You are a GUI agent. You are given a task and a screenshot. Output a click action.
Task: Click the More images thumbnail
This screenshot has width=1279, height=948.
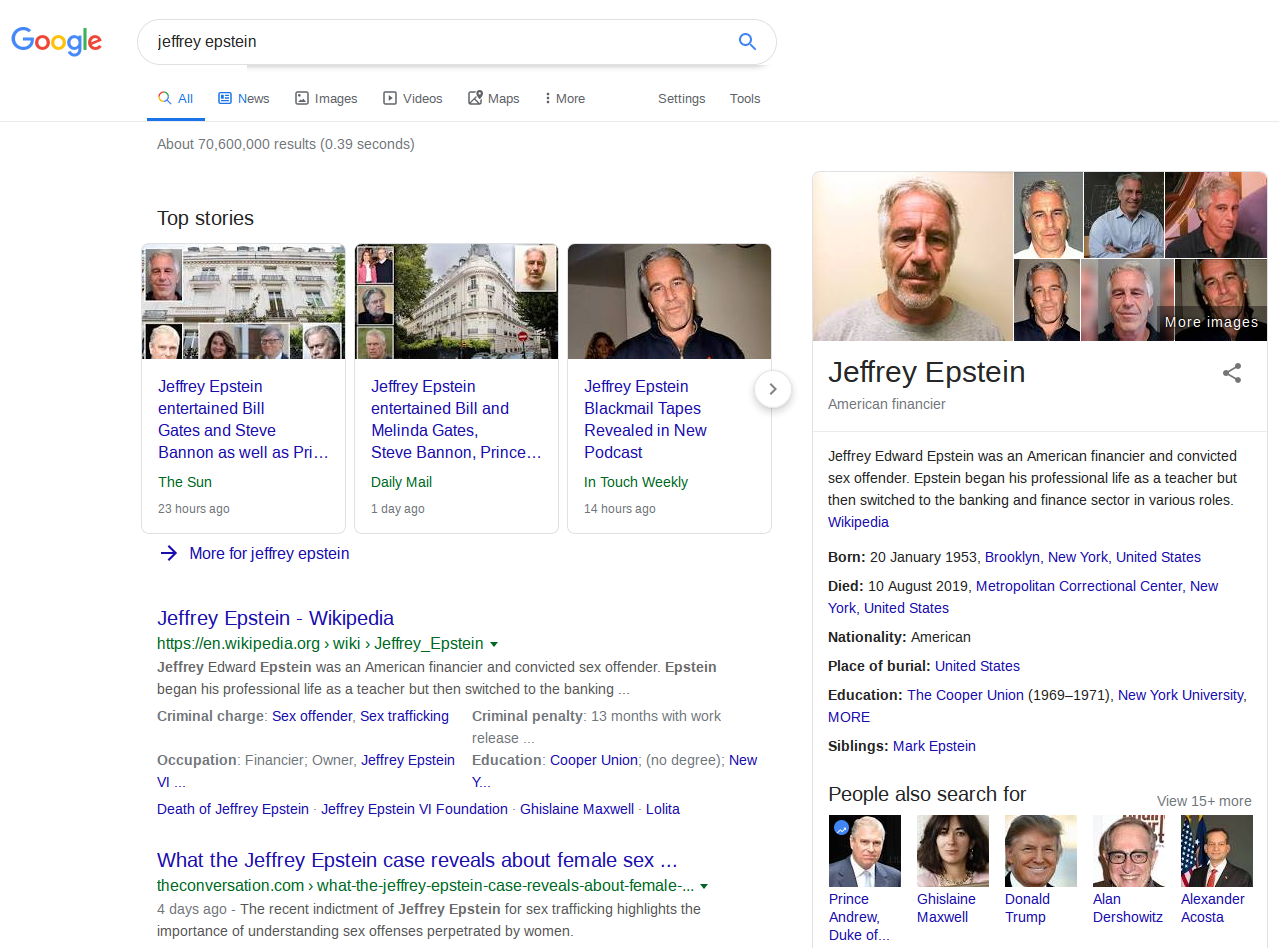1212,321
